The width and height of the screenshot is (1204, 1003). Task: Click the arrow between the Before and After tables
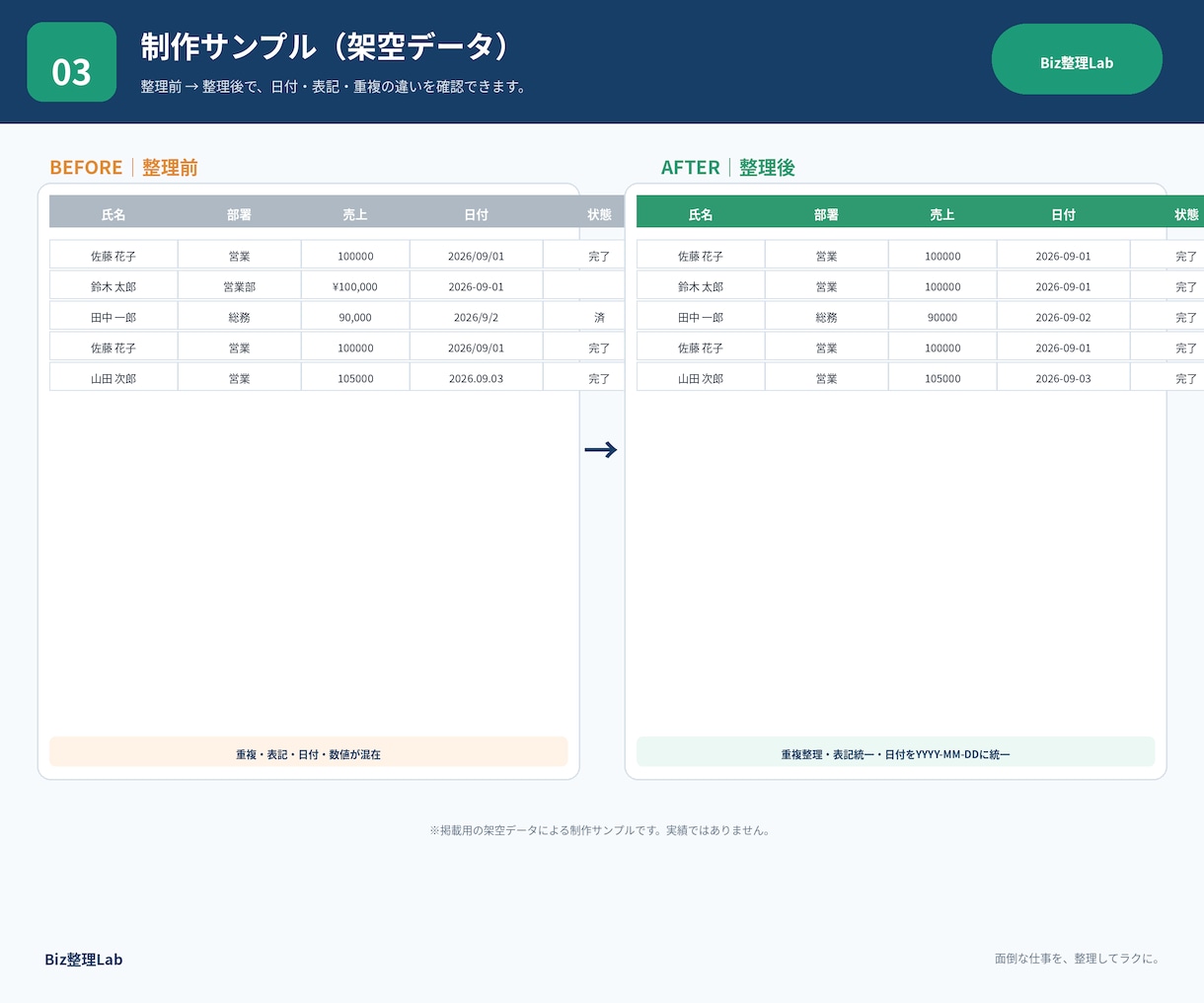click(x=601, y=450)
